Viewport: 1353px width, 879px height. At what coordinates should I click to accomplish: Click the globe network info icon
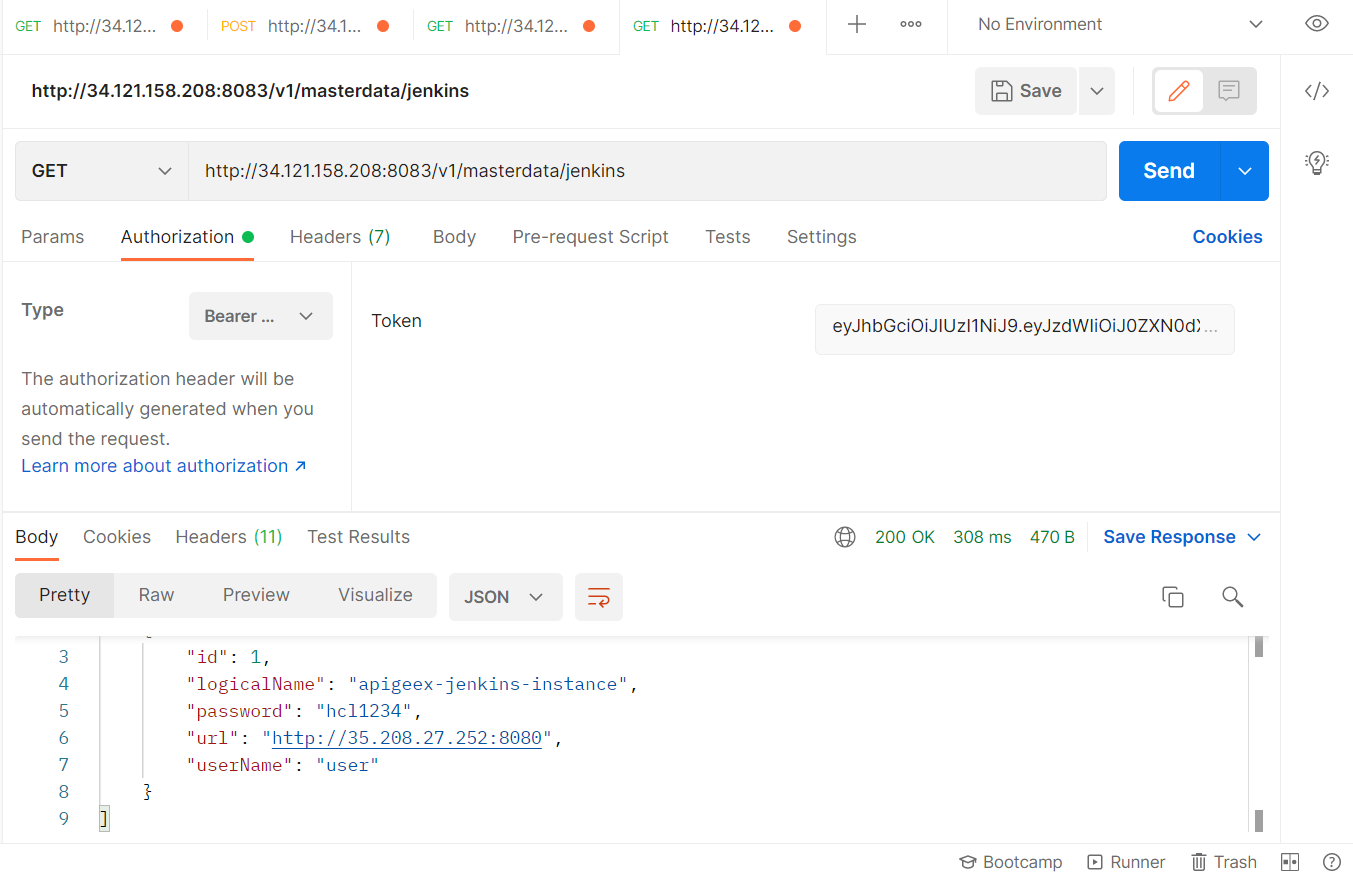(845, 537)
